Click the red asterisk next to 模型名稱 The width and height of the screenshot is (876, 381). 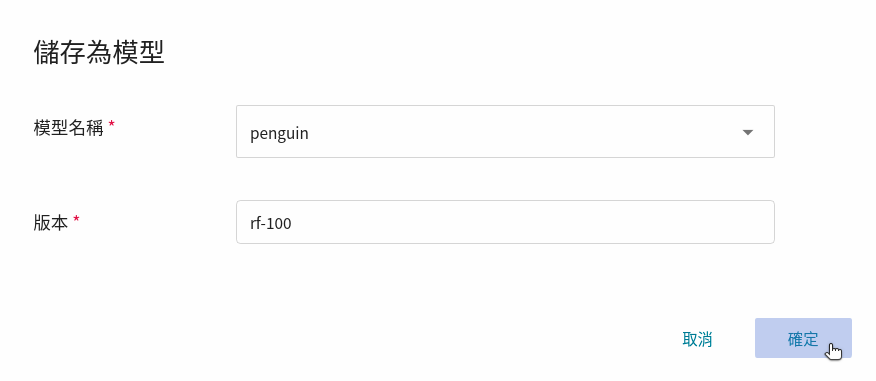tap(111, 125)
